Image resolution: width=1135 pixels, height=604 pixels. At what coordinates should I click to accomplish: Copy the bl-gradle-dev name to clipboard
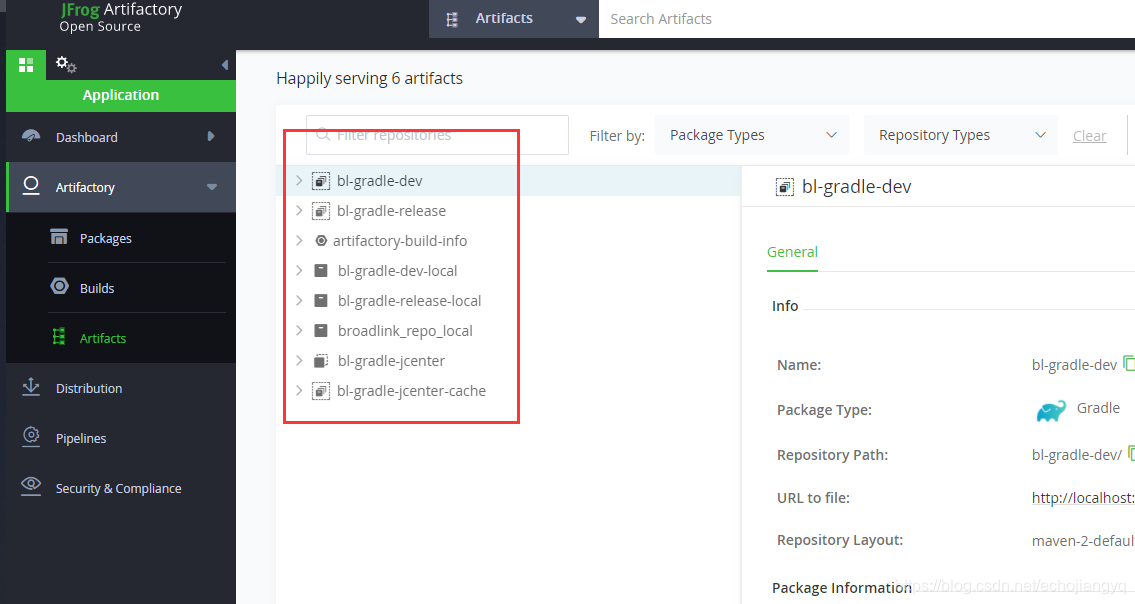tap(1128, 363)
